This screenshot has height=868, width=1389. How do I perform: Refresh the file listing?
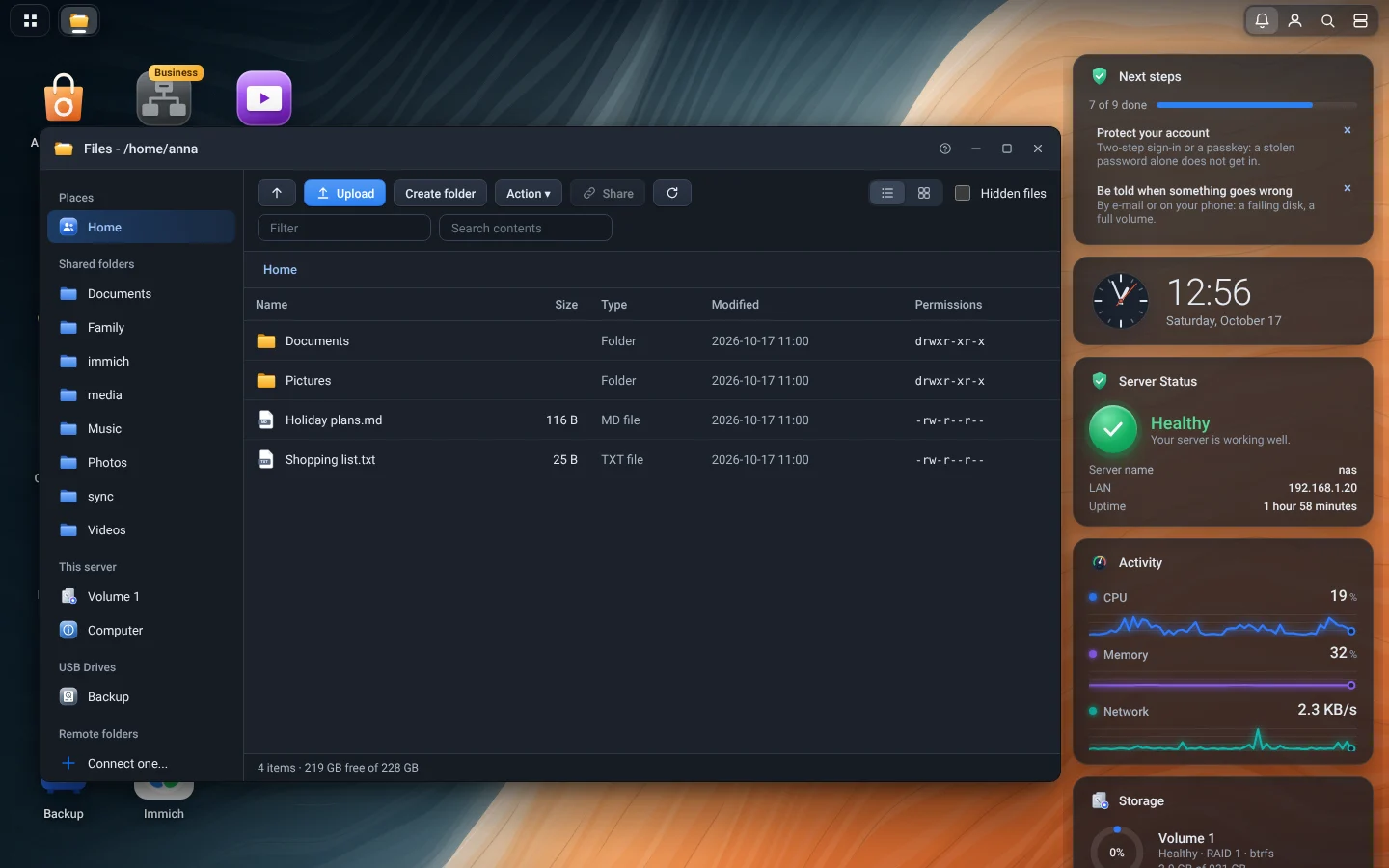pos(672,193)
